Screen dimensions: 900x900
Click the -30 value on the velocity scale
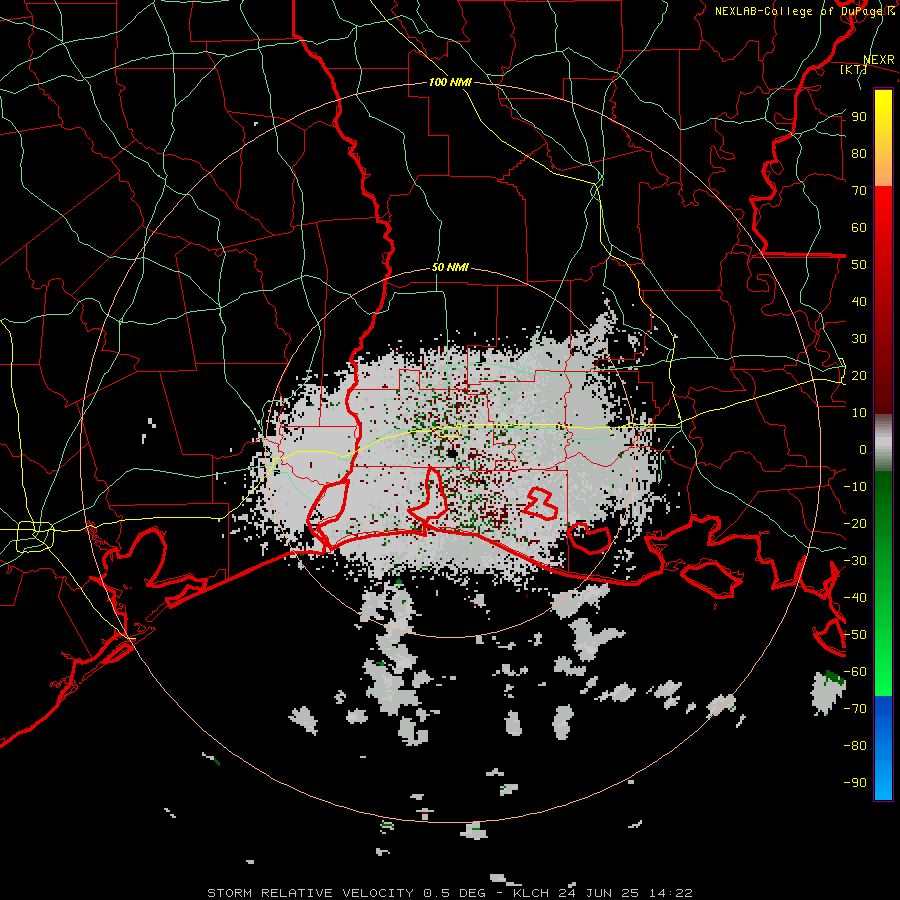pyautogui.click(x=855, y=561)
